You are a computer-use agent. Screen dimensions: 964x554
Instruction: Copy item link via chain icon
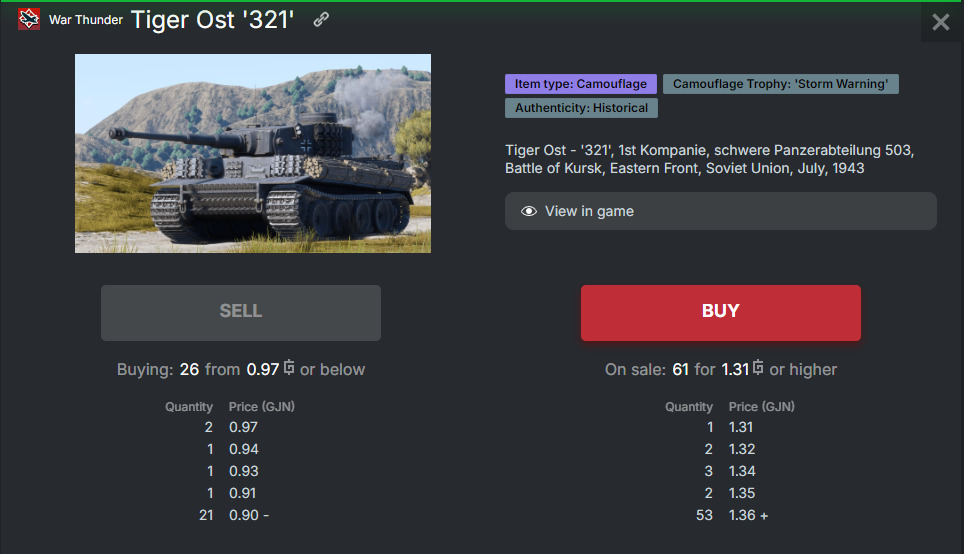click(x=321, y=19)
